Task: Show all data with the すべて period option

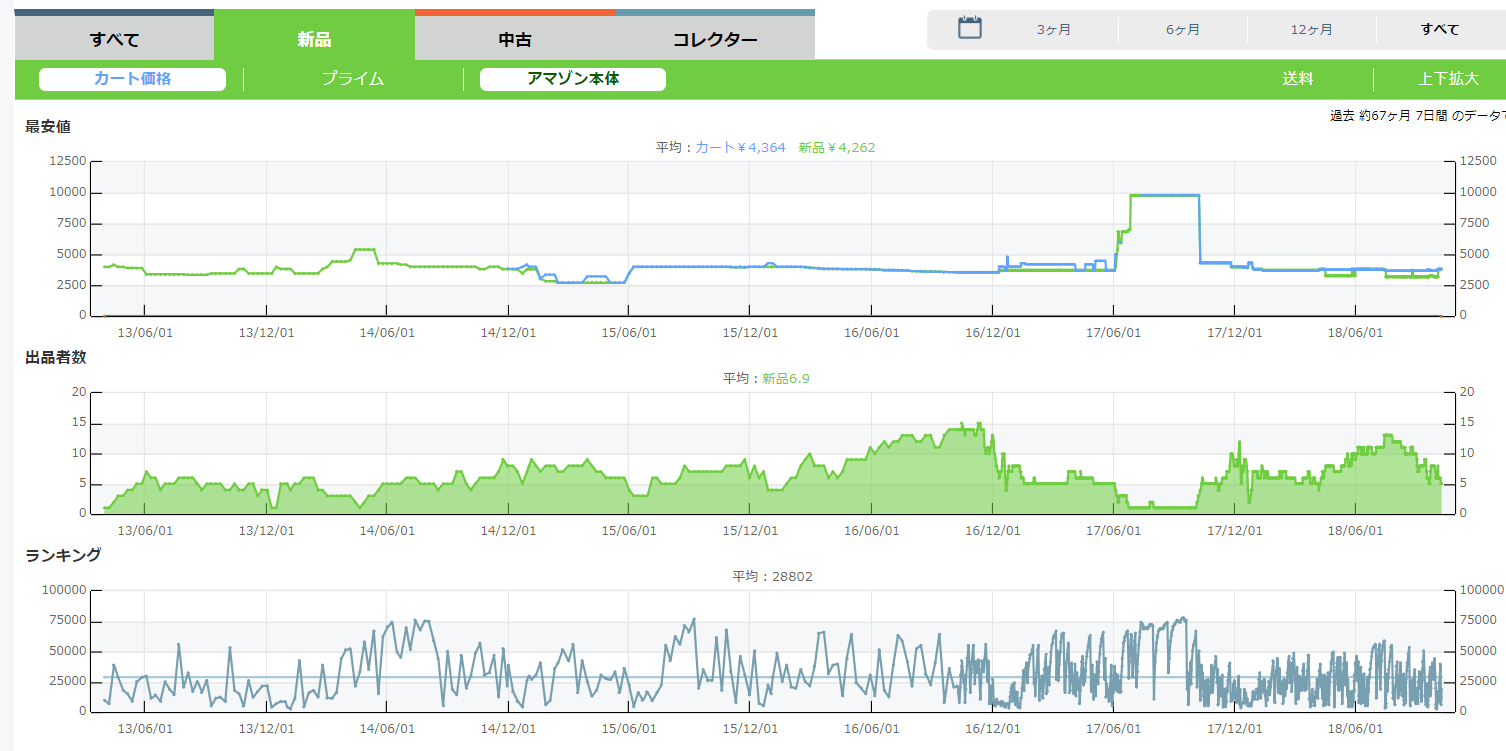Action: coord(1440,30)
